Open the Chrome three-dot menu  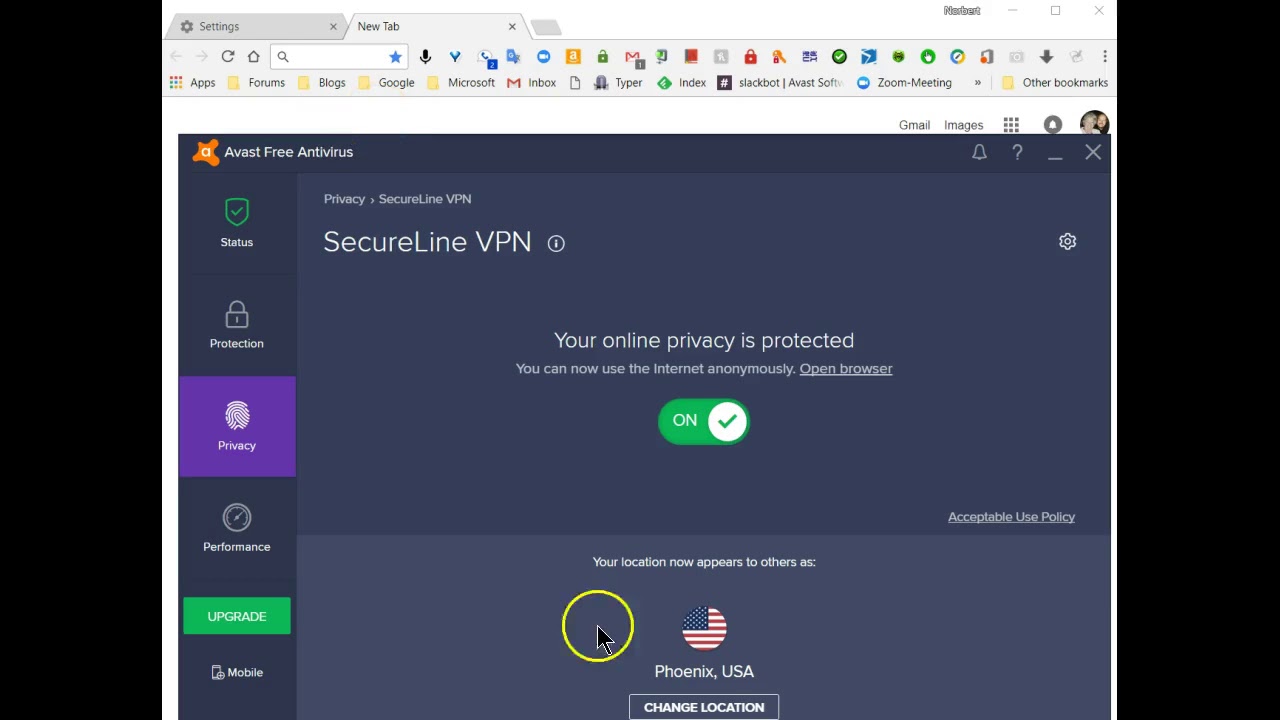point(1104,57)
